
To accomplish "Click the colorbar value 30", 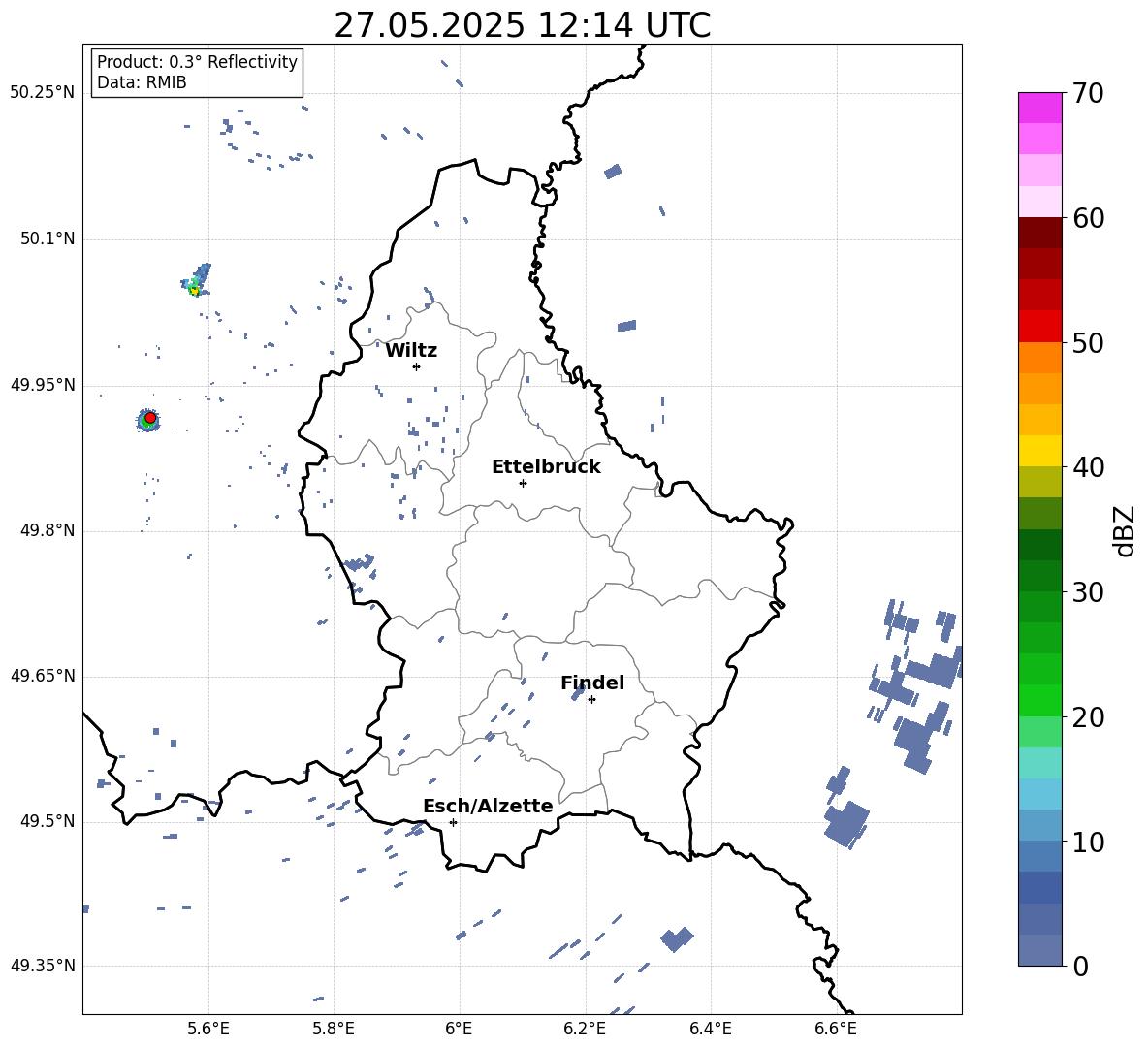I will 1089,592.
